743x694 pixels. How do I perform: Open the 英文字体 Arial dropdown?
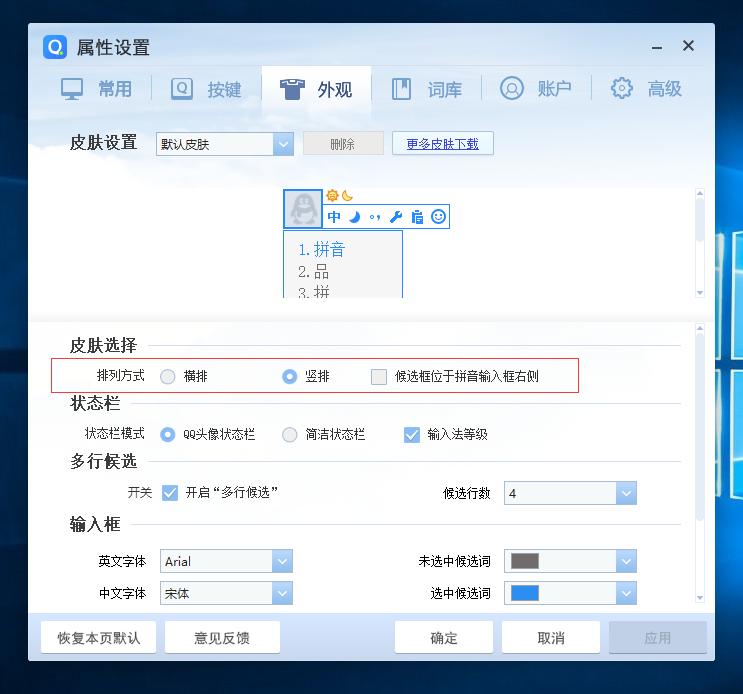pyautogui.click(x=227, y=561)
